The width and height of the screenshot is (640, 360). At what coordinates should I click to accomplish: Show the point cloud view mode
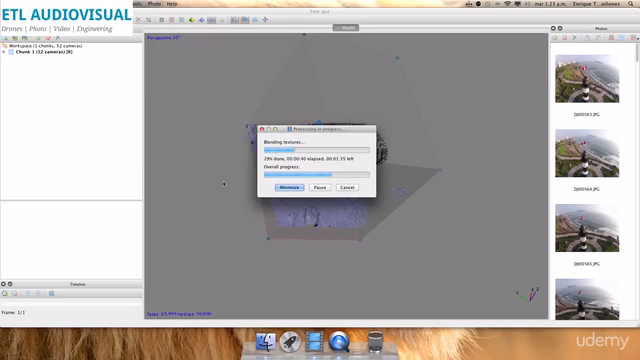coord(162,20)
